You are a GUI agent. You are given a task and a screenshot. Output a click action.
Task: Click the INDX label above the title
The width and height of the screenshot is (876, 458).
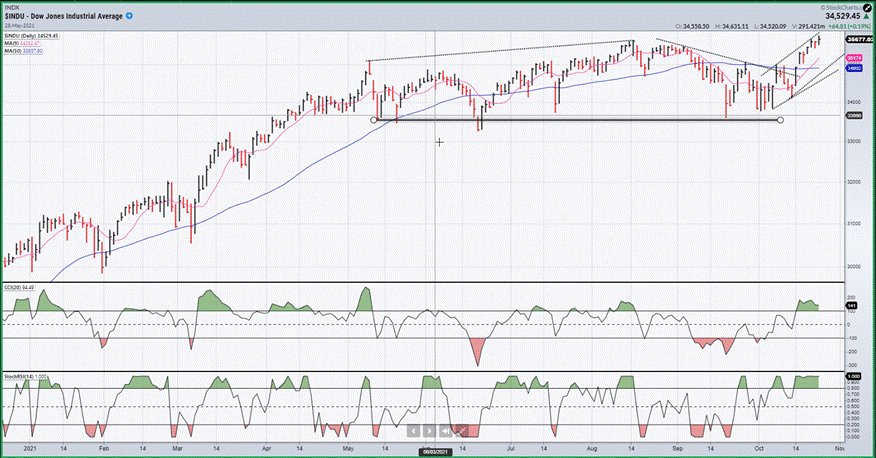tap(11, 8)
